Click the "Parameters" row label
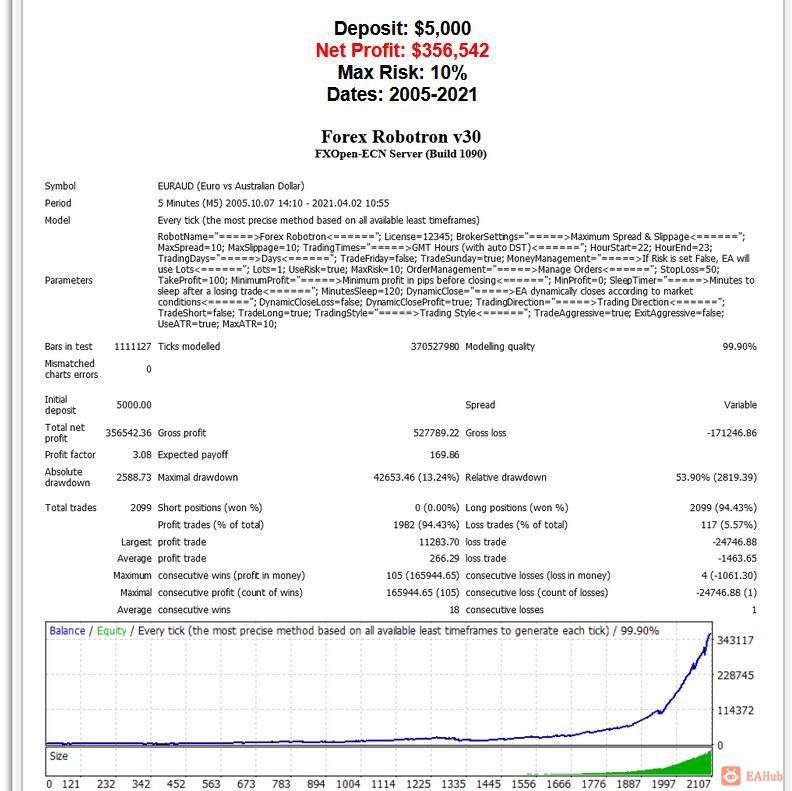The image size is (792, 791). 69,280
